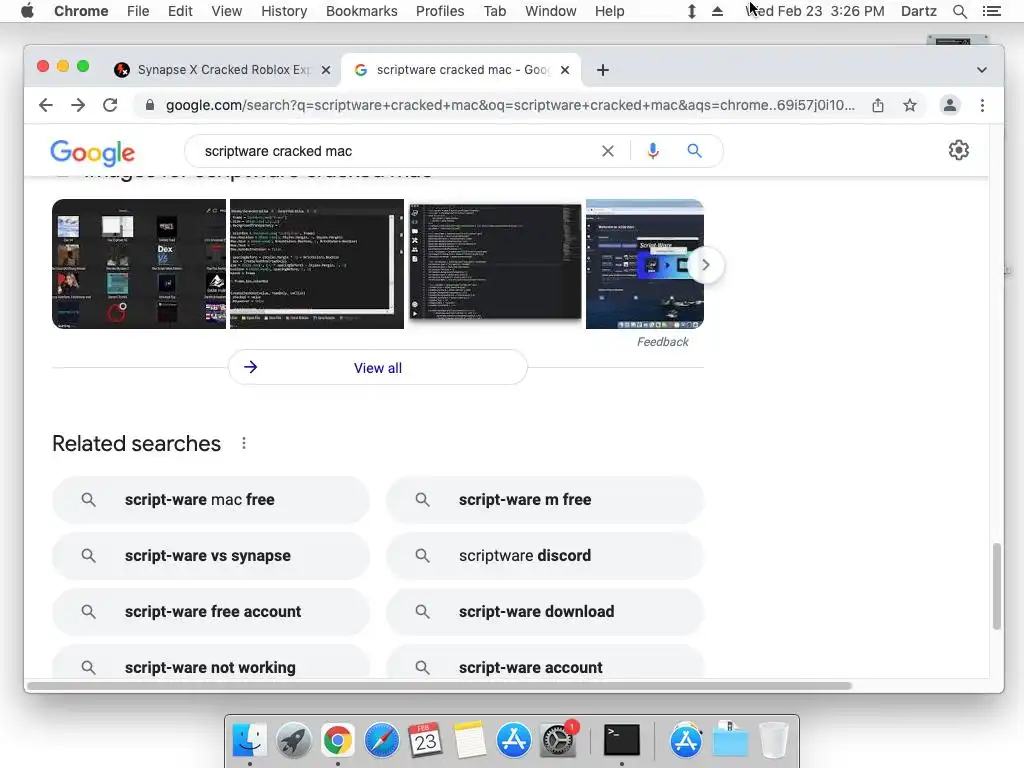This screenshot has width=1024, height=768.
Task: Open the View menu
Action: (x=227, y=11)
